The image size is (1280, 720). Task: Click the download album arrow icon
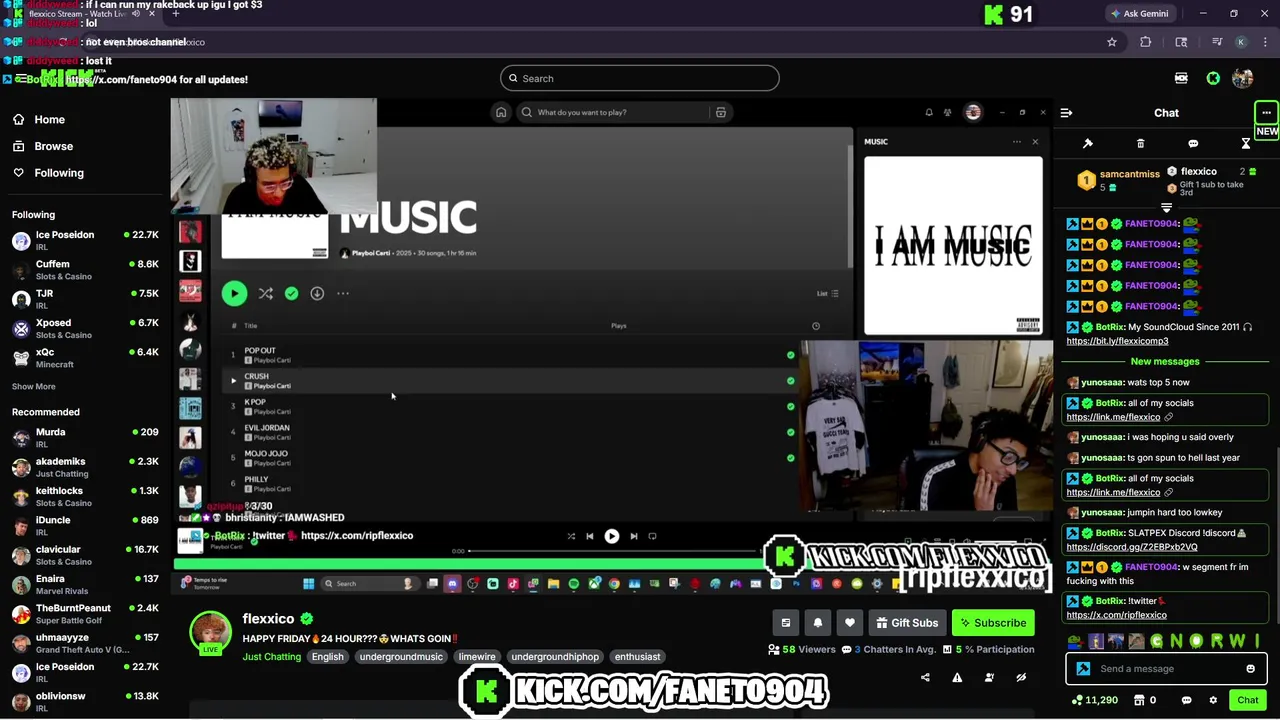(x=317, y=293)
